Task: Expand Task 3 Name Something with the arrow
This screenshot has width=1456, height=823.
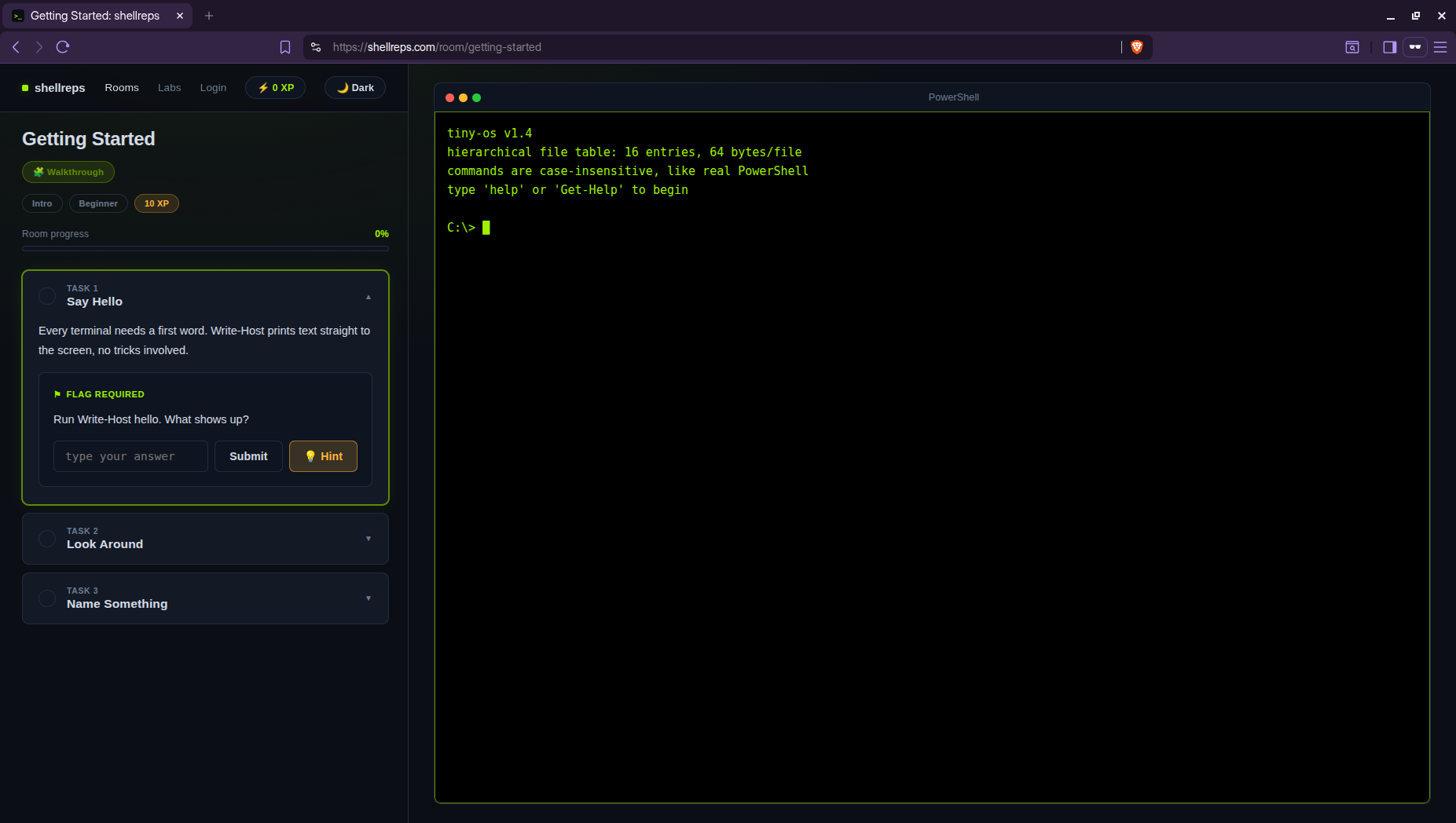Action: pyautogui.click(x=369, y=598)
